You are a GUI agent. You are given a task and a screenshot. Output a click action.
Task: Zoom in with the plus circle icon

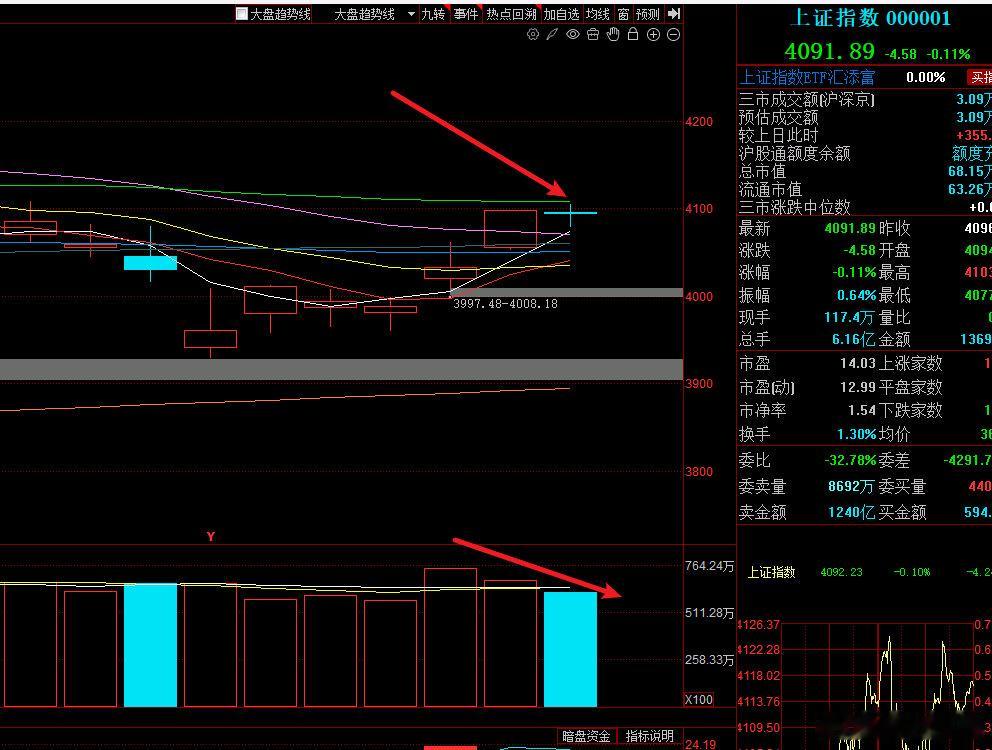pos(654,35)
